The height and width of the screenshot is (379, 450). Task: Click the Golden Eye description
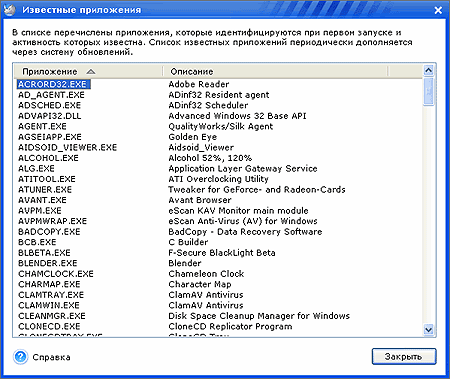pos(193,137)
